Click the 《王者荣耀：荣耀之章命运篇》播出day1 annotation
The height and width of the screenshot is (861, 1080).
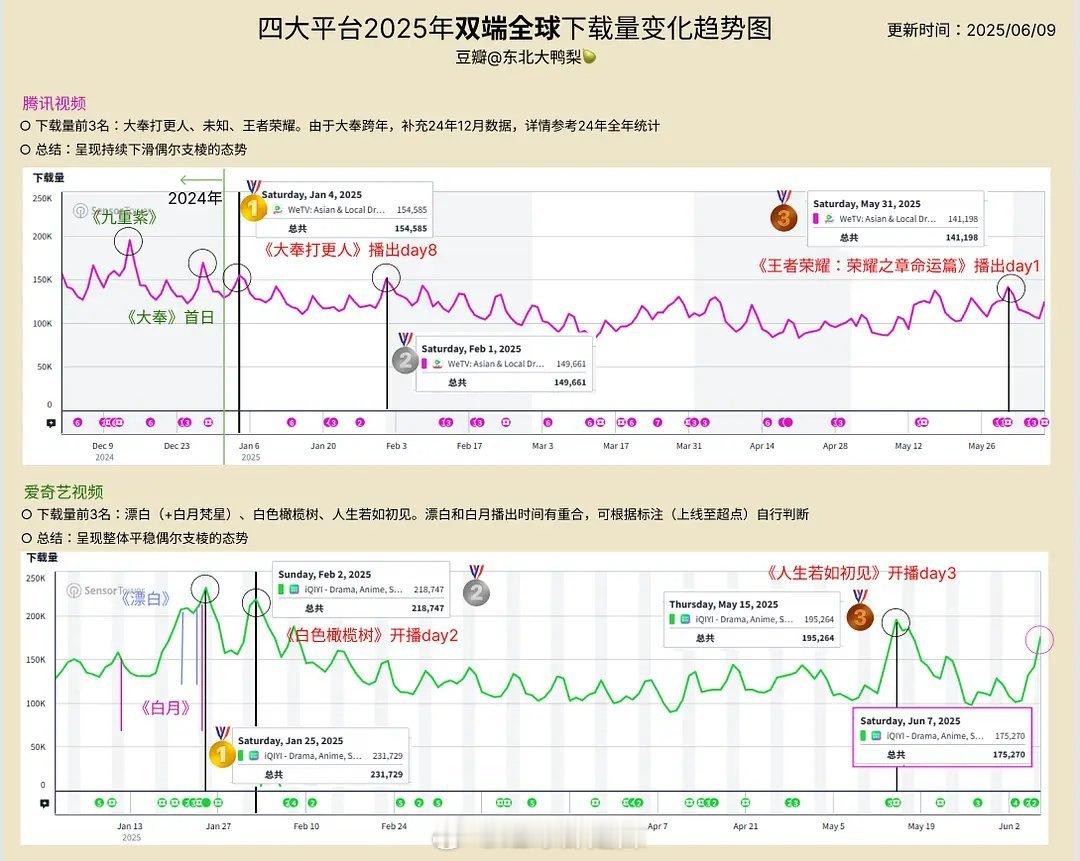pyautogui.click(x=897, y=265)
